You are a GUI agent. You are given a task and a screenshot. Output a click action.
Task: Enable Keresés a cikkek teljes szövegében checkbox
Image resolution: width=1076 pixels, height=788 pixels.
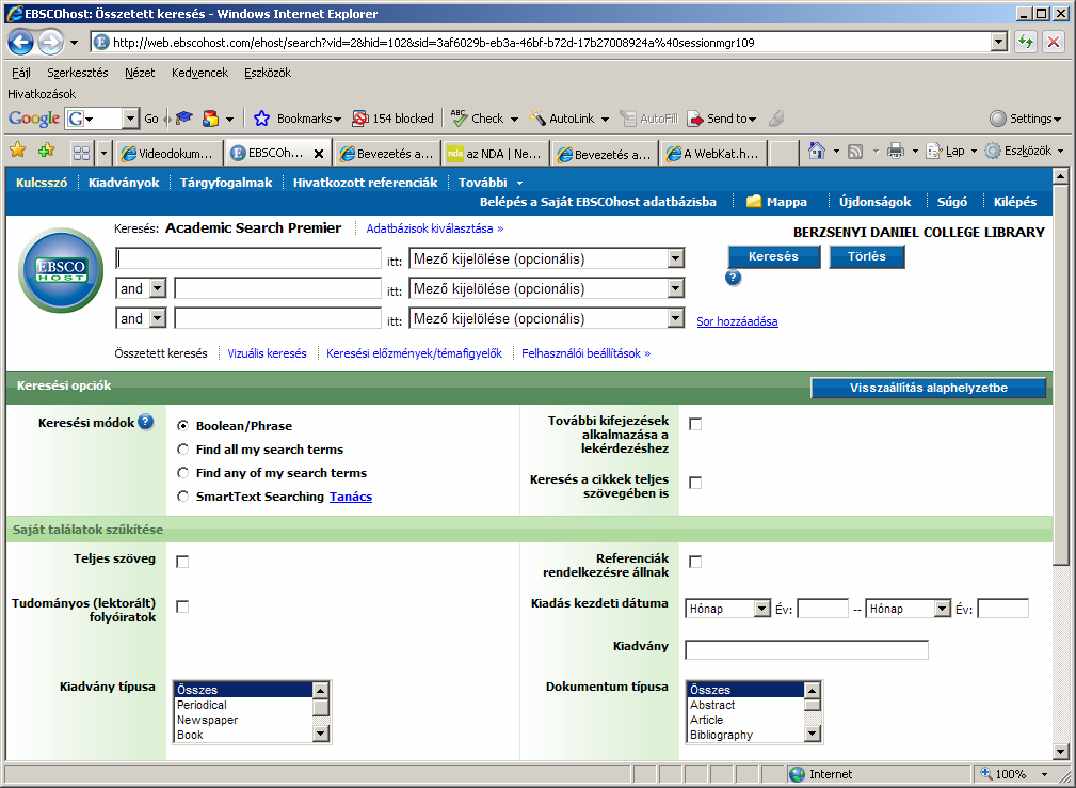tap(695, 483)
